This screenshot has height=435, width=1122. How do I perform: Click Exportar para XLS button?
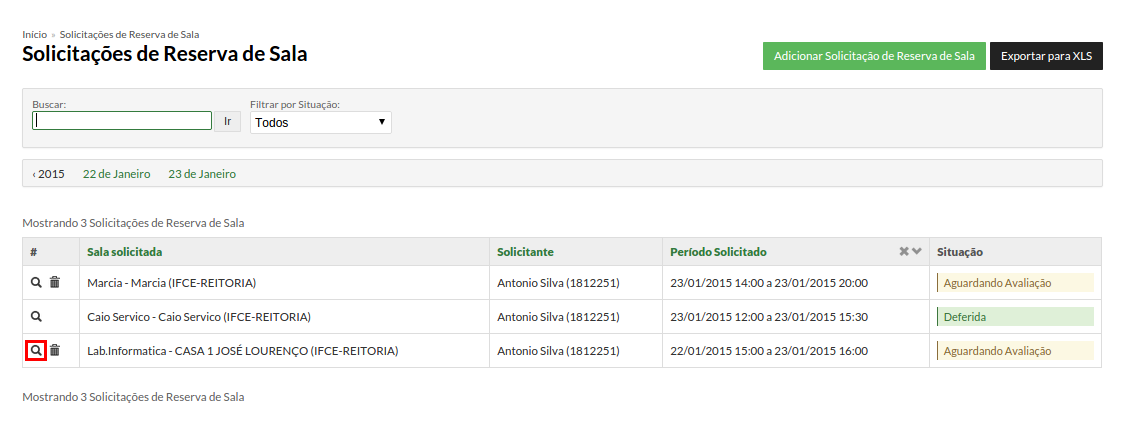point(1046,56)
